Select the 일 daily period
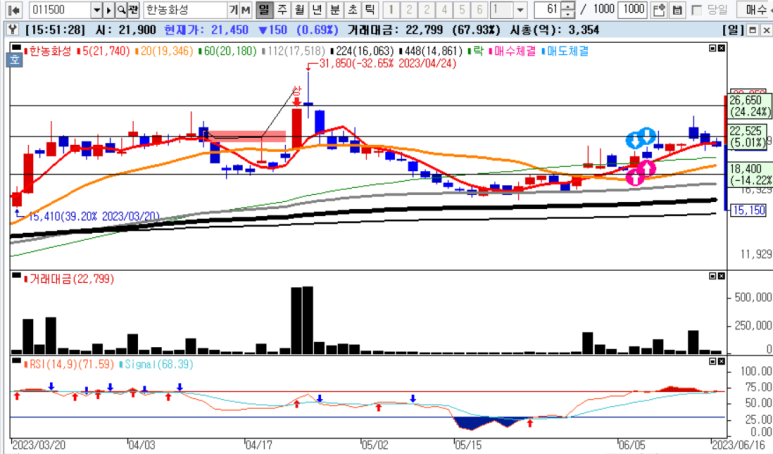 coord(265,9)
